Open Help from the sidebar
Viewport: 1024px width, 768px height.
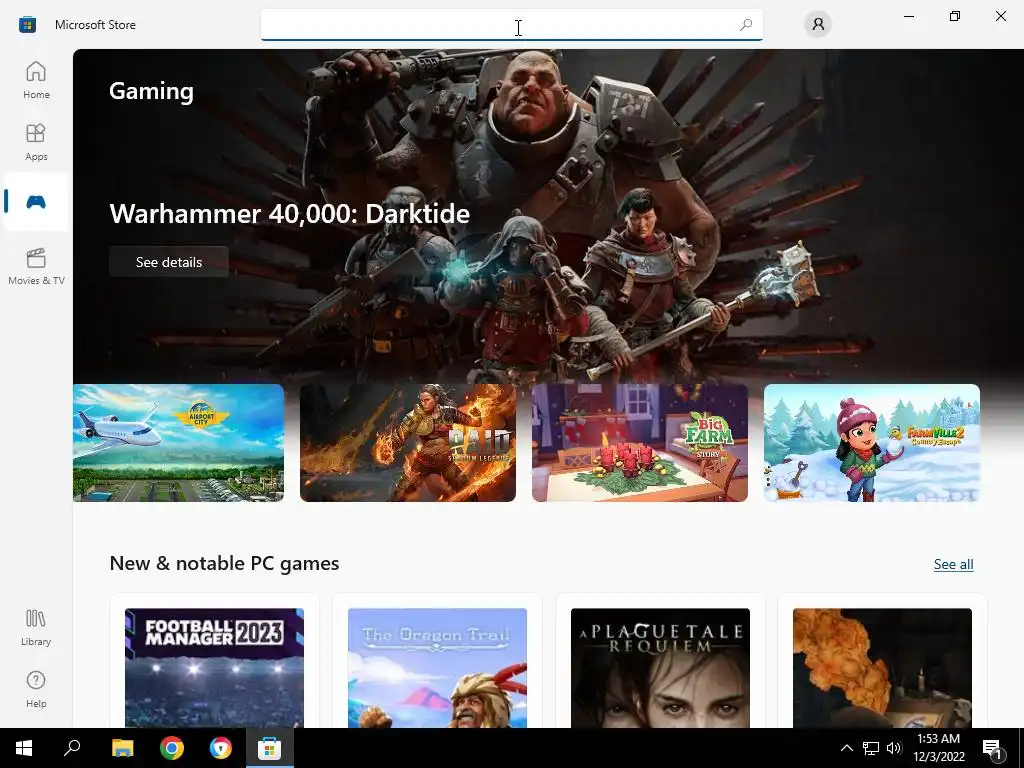(x=36, y=689)
